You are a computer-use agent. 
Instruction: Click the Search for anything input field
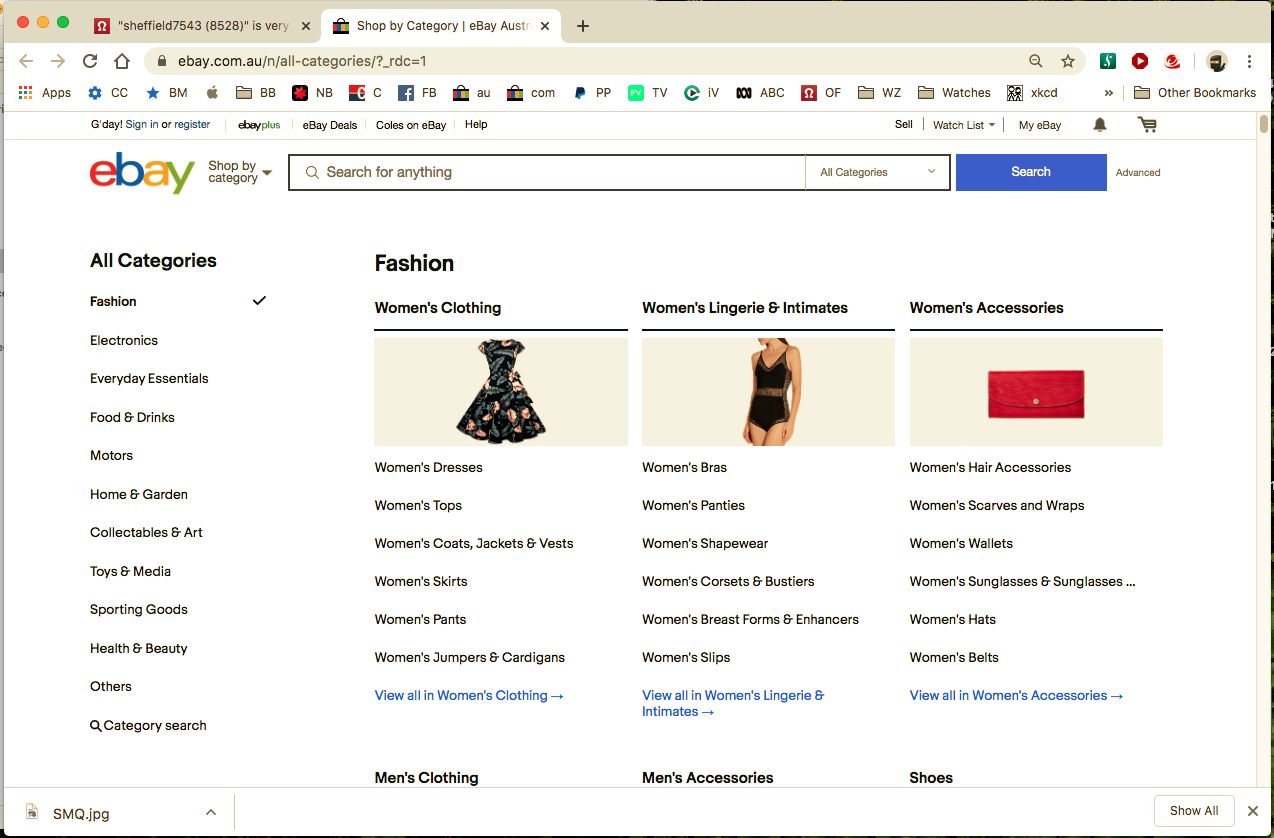pyautogui.click(x=547, y=172)
